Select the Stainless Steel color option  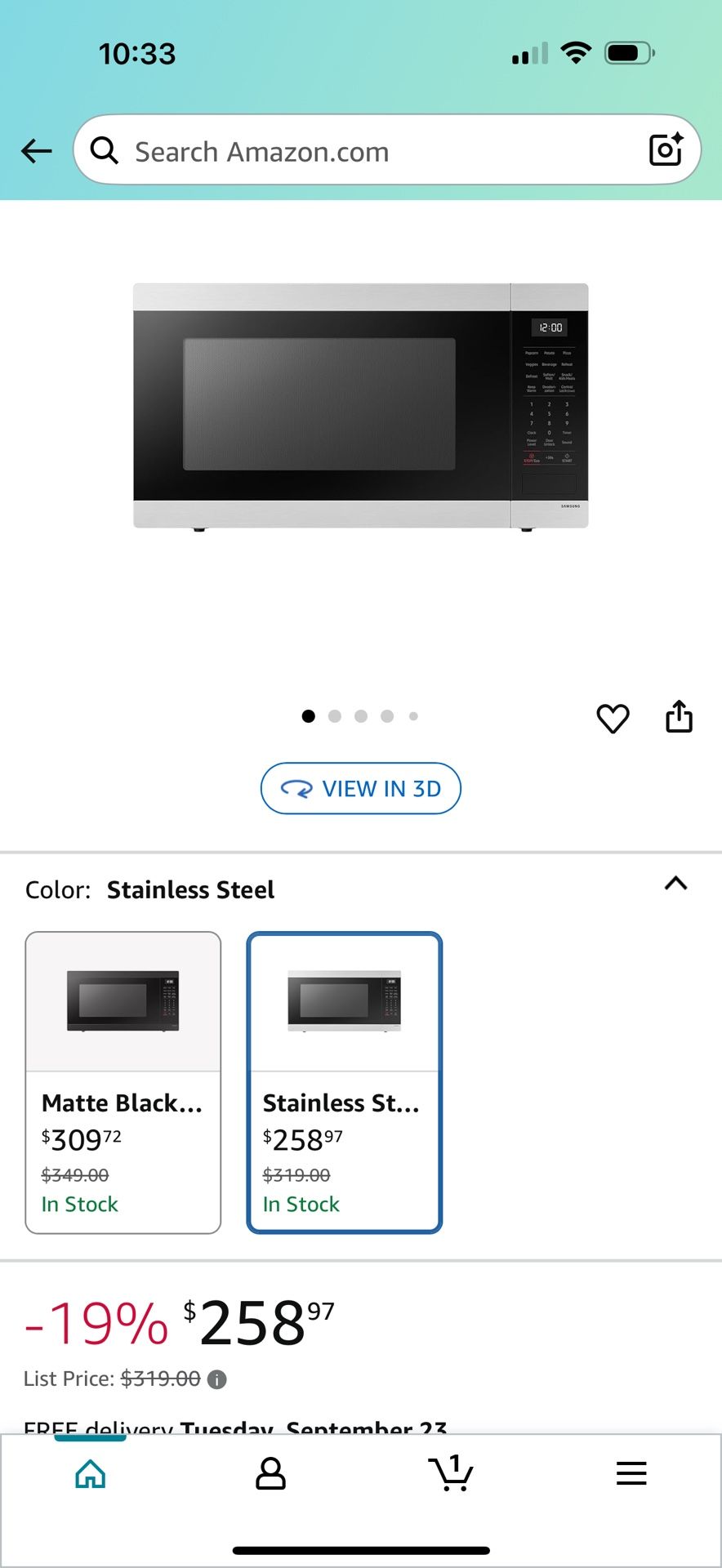pyautogui.click(x=345, y=1082)
